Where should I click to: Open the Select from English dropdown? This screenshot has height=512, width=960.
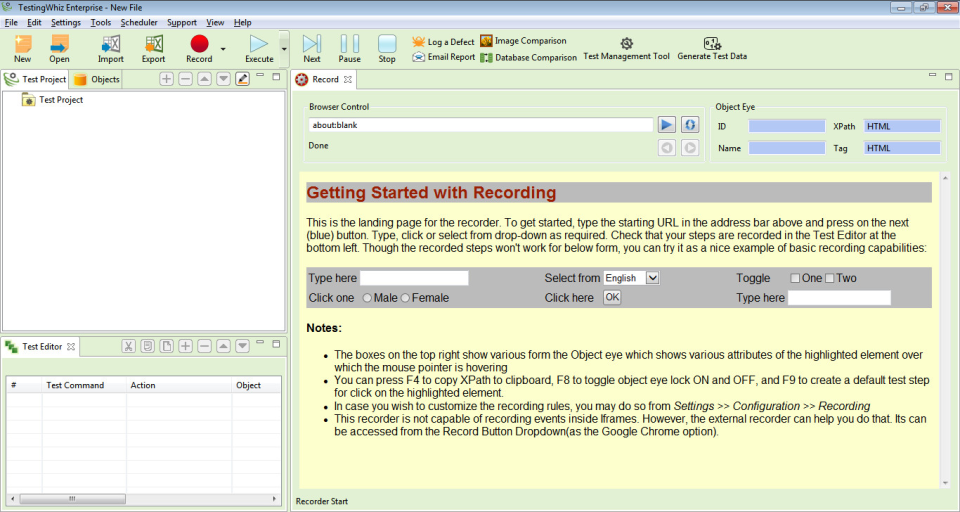[x=631, y=278]
